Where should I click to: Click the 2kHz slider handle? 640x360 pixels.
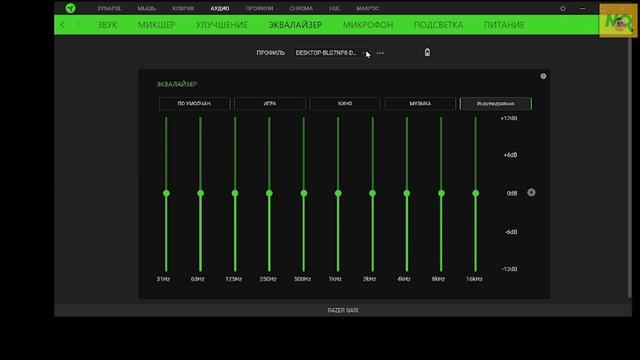[x=372, y=193]
